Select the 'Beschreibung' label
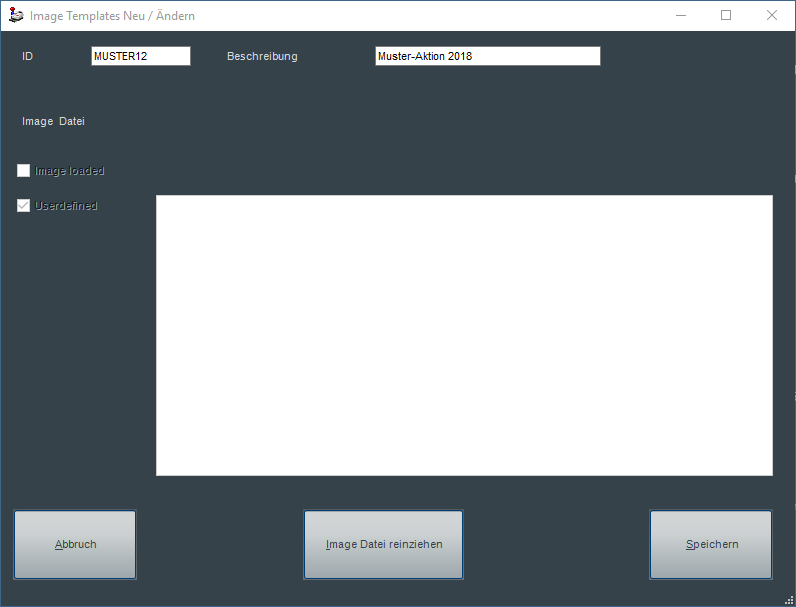 click(262, 57)
